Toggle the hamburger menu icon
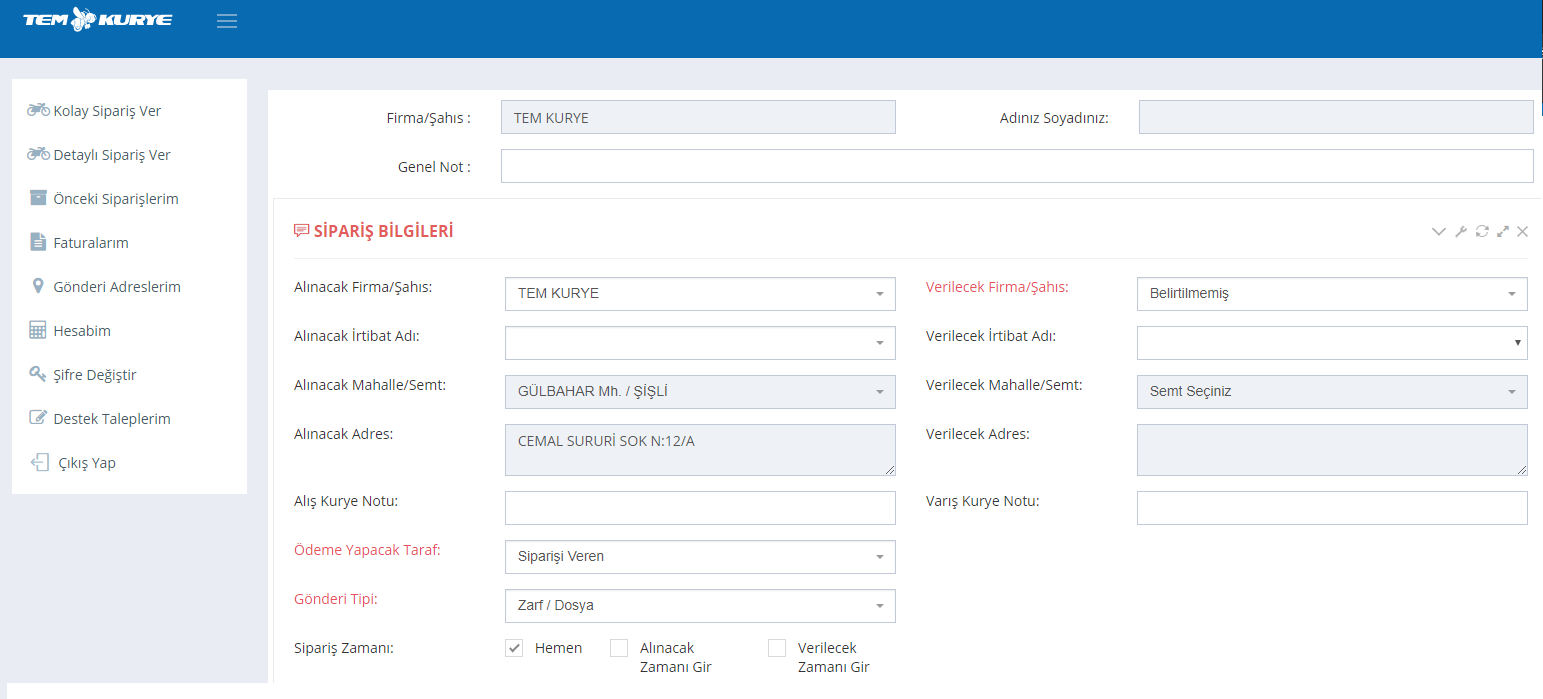Image resolution: width=1543 pixels, height=699 pixels. pos(227,20)
